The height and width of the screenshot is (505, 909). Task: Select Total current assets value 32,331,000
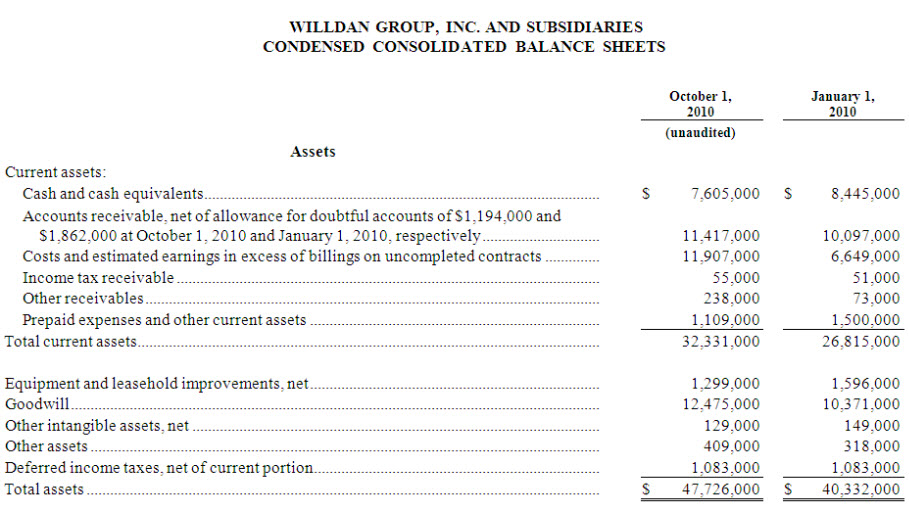point(720,341)
